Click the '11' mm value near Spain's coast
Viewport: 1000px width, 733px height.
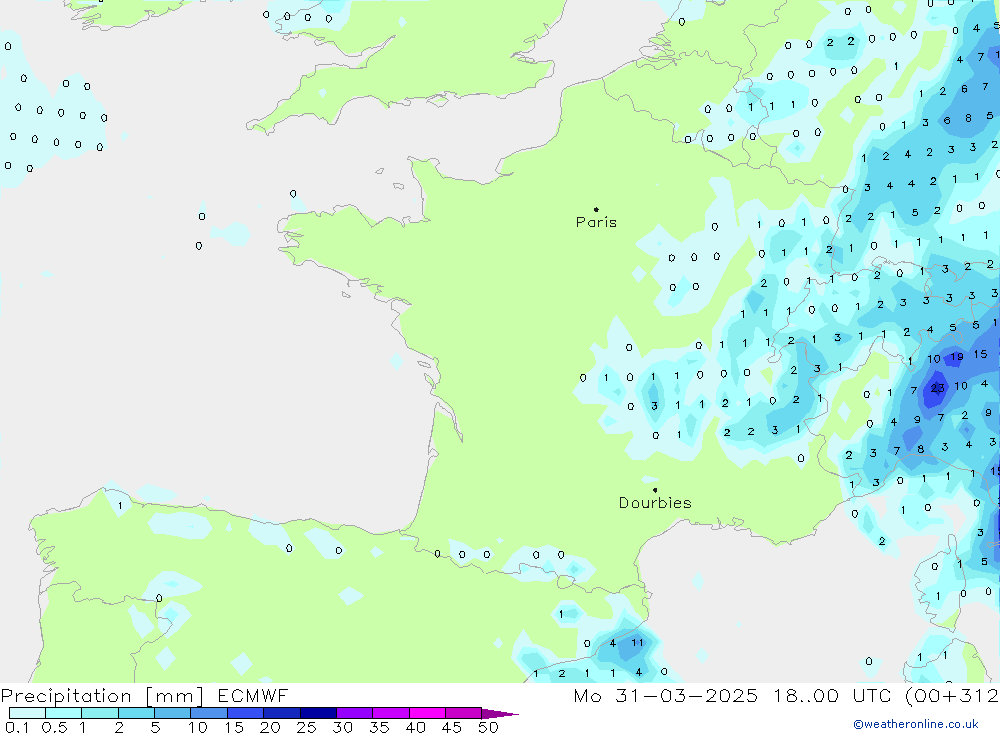638,642
